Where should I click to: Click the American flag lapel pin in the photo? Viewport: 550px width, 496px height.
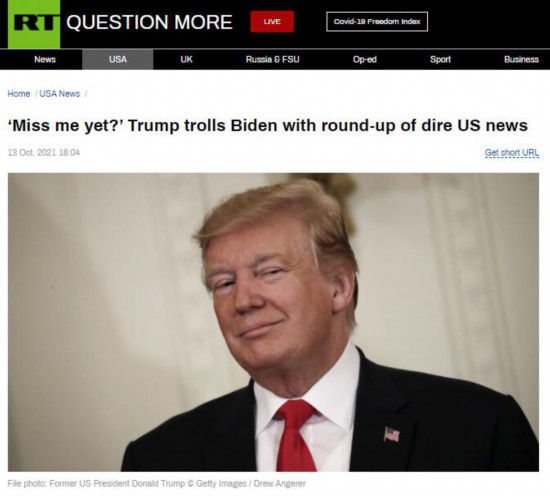coord(392,434)
